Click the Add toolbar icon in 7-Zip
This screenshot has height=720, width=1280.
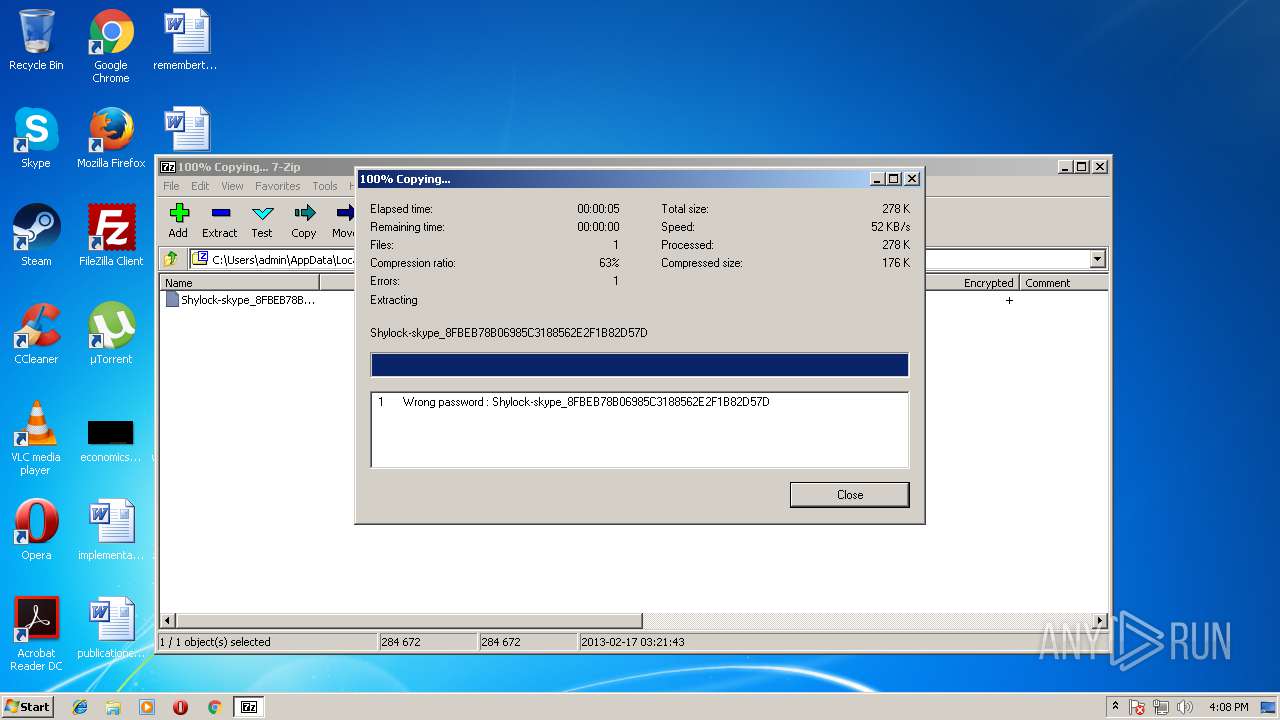tap(178, 220)
